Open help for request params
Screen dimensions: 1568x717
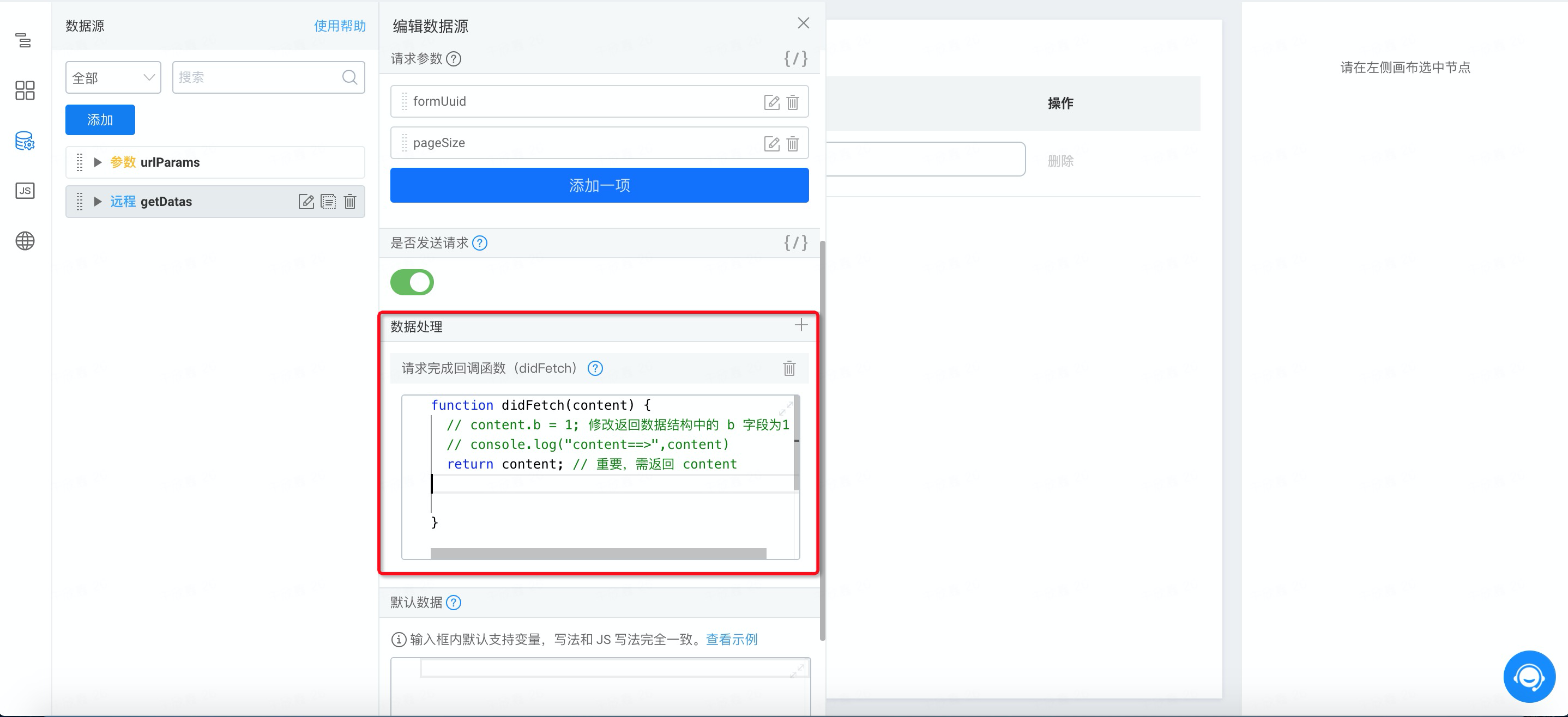click(x=454, y=59)
